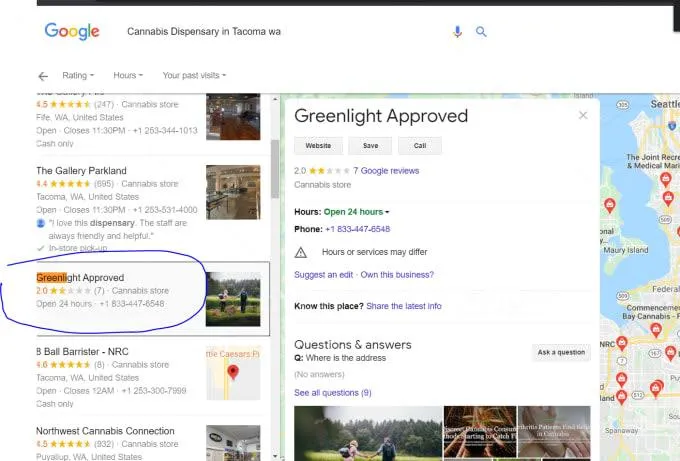Click Own this business? link
Image resolution: width=680 pixels, height=461 pixels.
397,275
